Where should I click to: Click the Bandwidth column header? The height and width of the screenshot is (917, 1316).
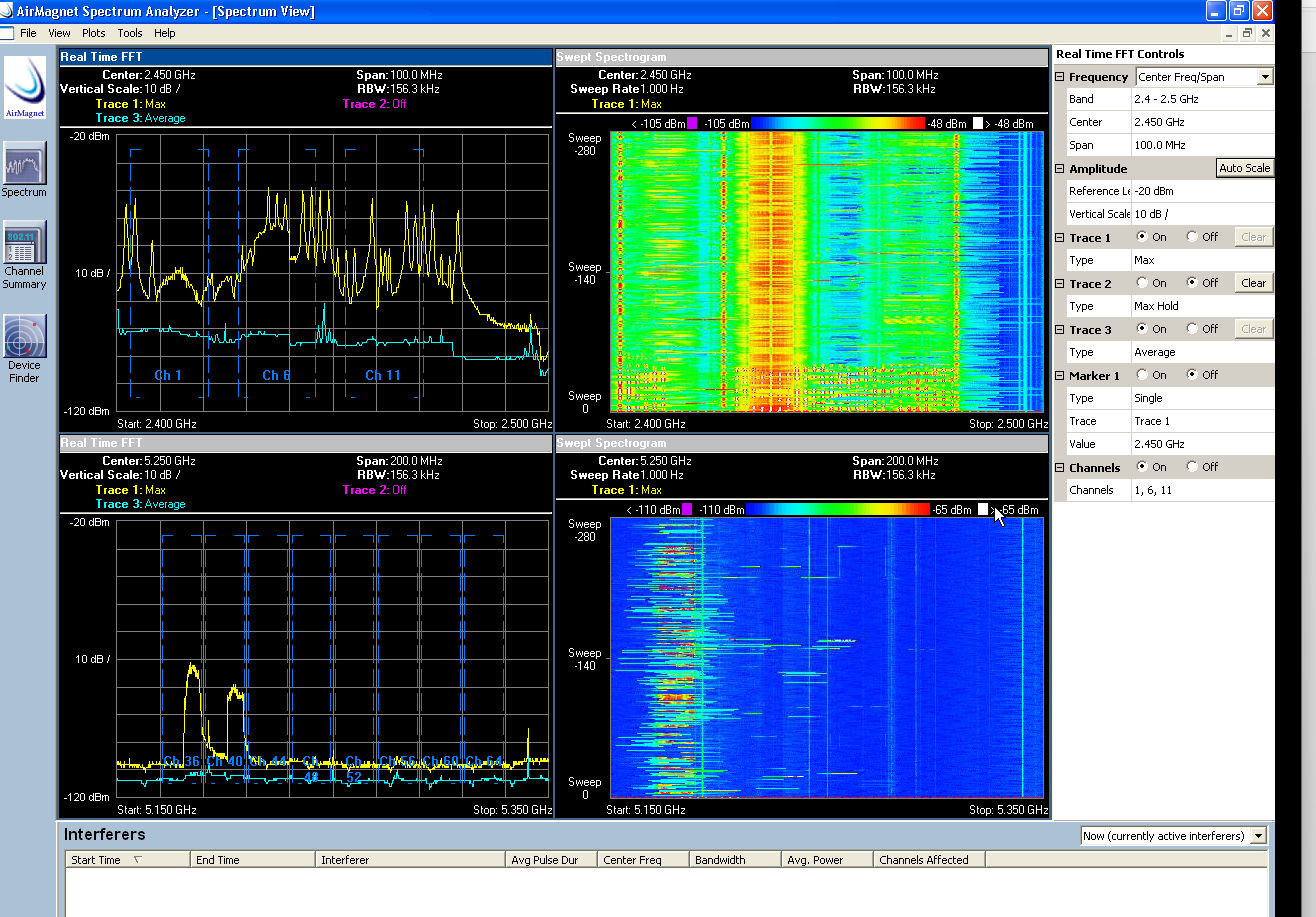735,860
